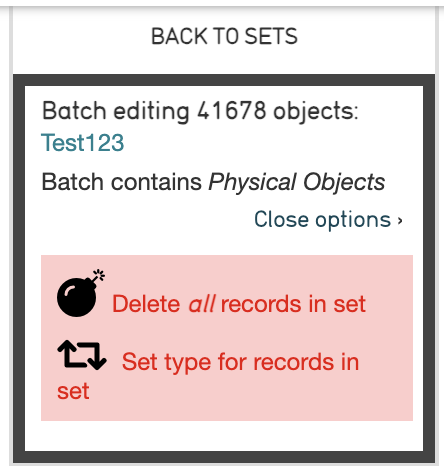Click the chevron after Close options
Viewport: 444px width, 466px height.
tap(400, 220)
